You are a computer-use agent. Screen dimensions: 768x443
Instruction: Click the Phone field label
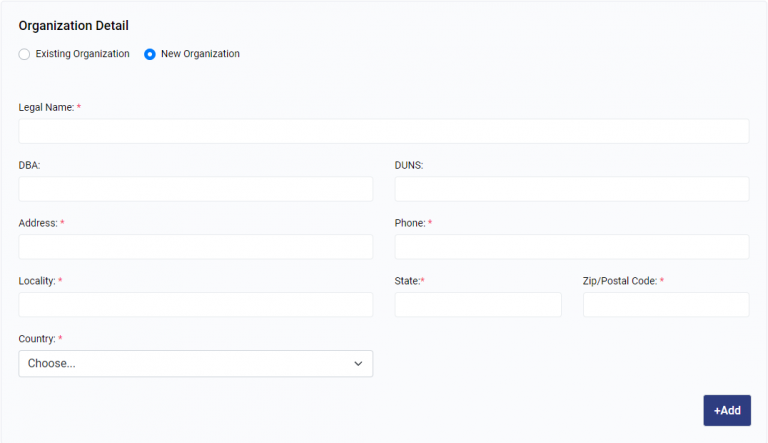coord(410,223)
